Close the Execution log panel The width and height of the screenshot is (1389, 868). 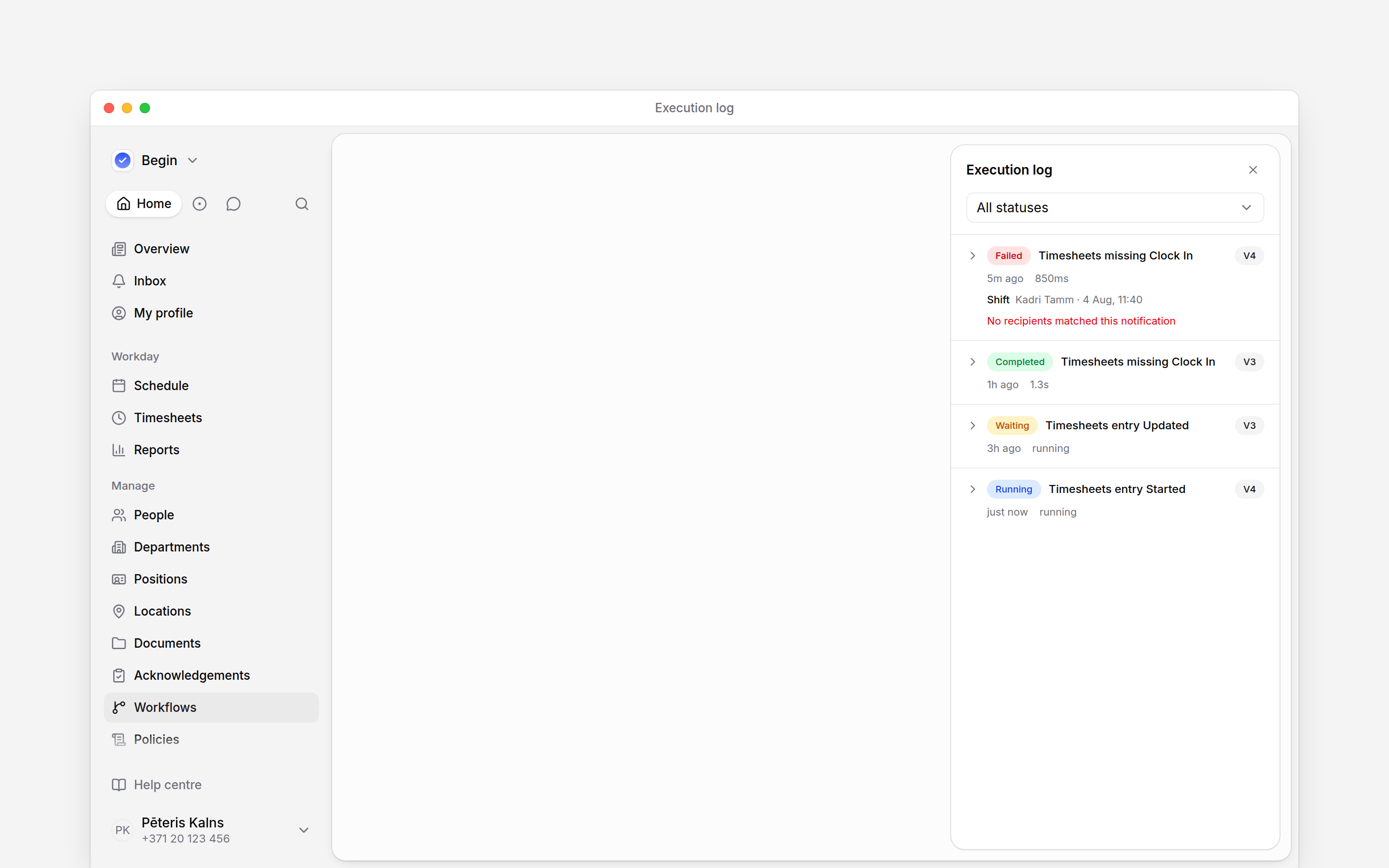1253,170
